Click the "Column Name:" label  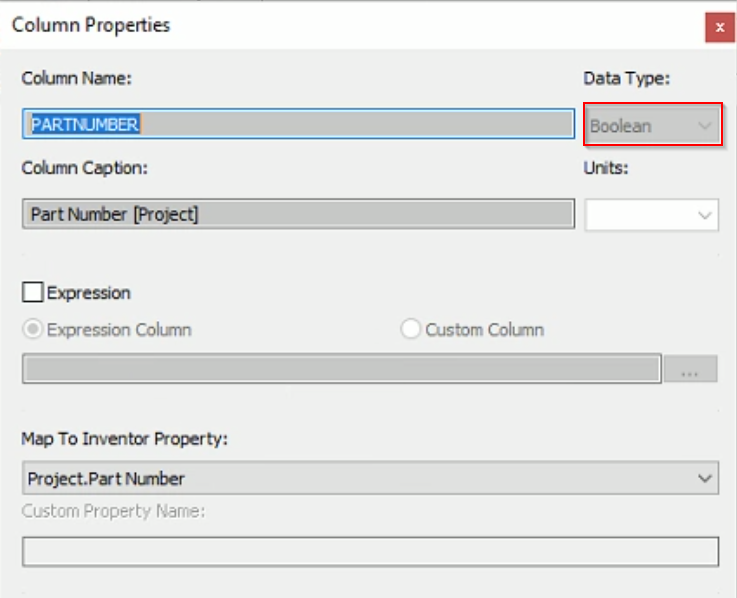[77, 78]
